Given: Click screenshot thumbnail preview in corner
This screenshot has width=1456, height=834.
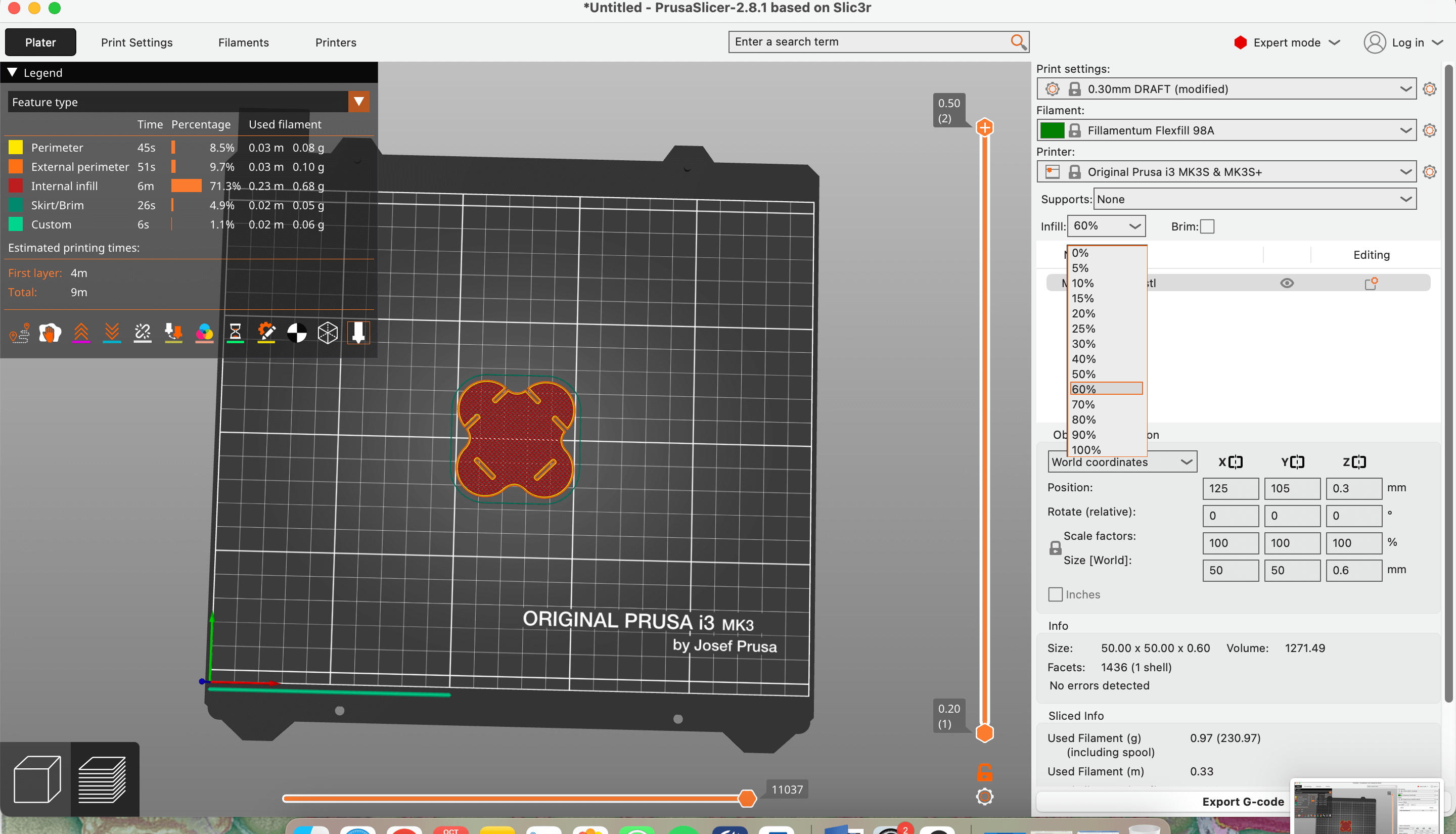Looking at the screenshot, I should click(1366, 807).
